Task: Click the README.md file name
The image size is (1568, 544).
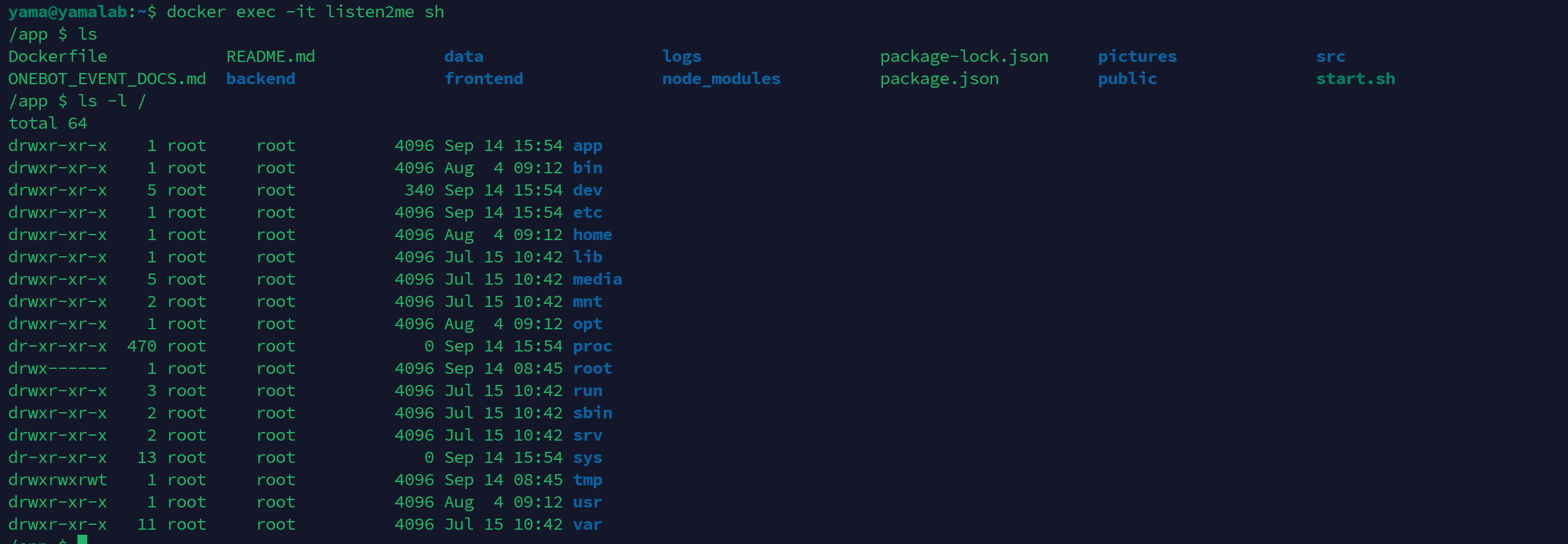Action: (x=271, y=56)
